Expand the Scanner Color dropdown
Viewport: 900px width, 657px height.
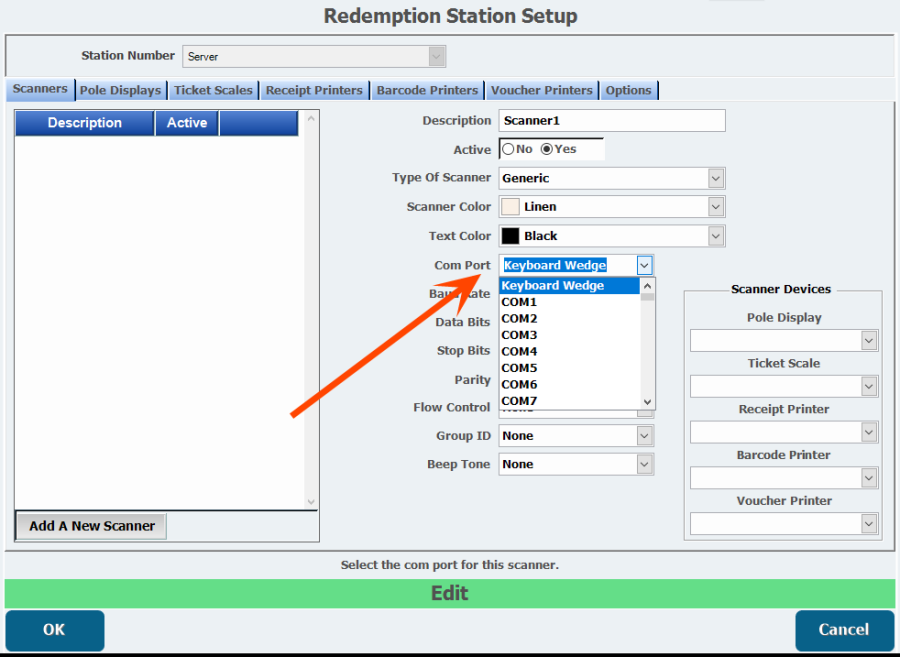click(715, 207)
